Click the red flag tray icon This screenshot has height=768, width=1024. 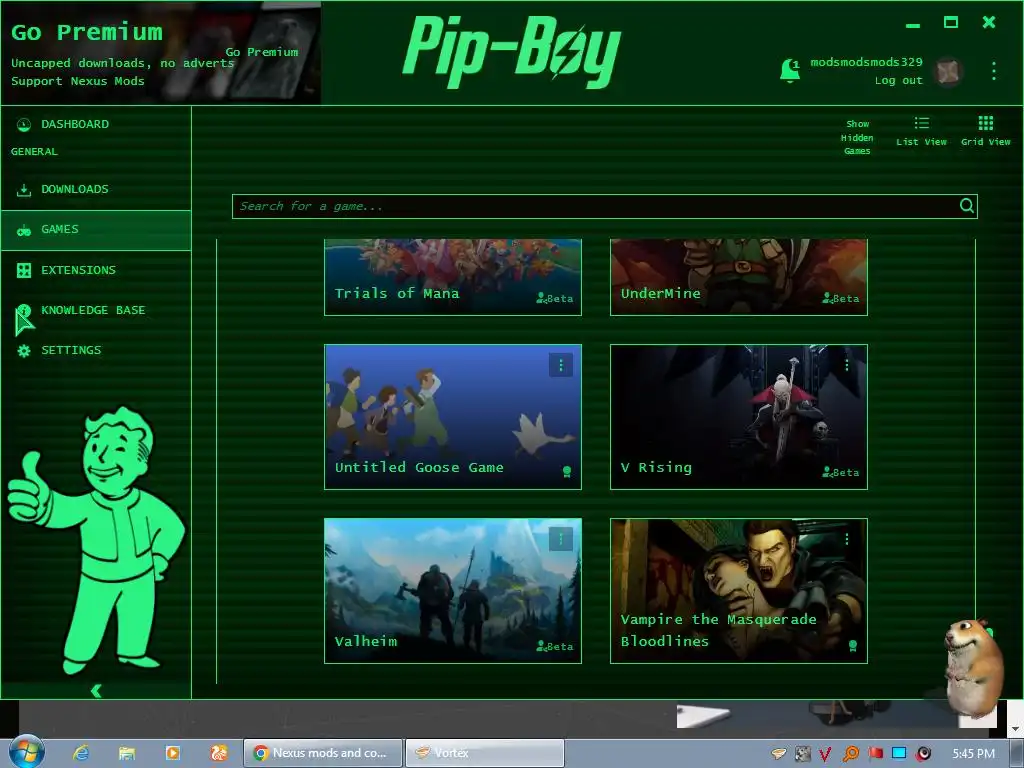875,754
